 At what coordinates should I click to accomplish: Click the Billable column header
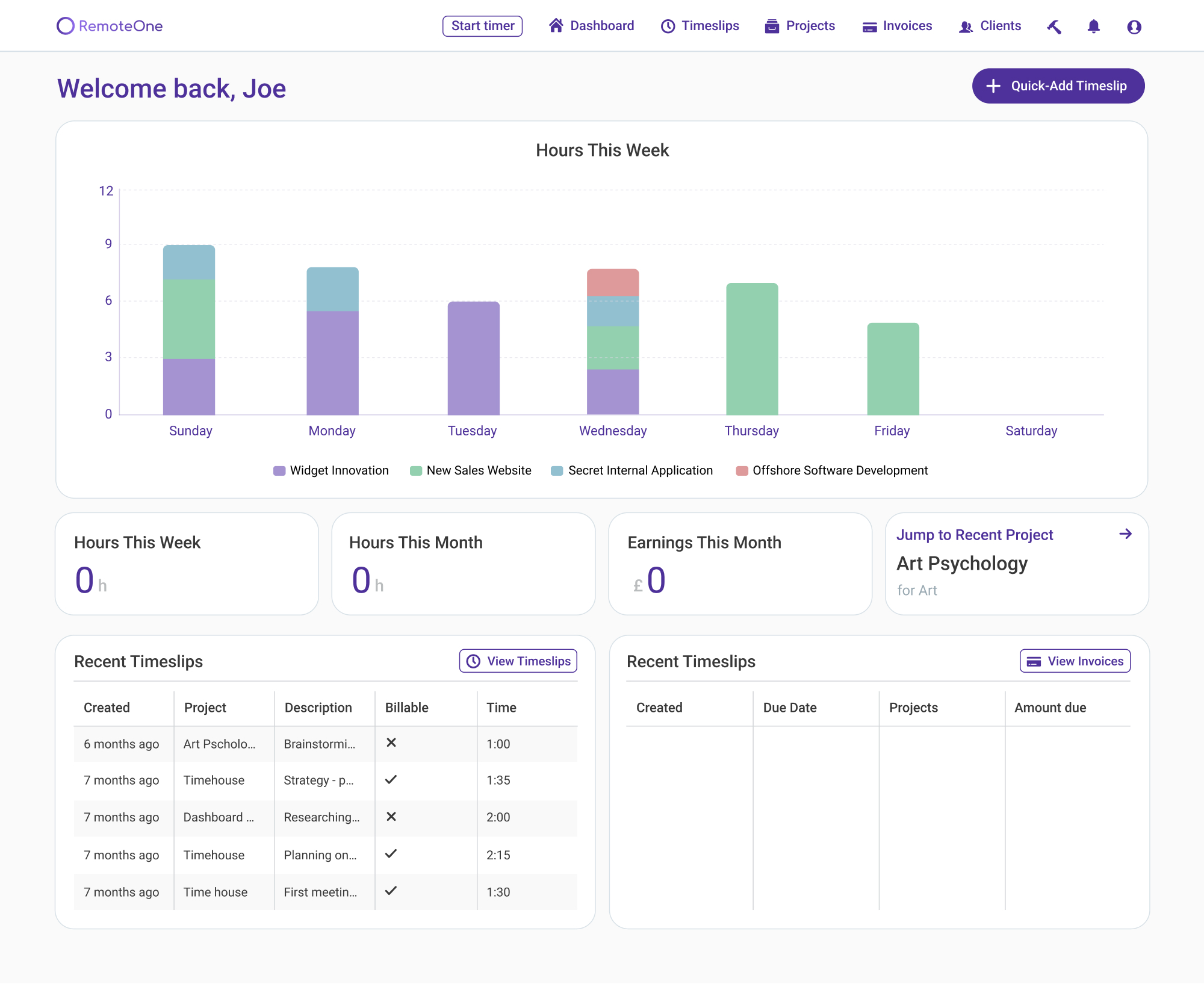pyautogui.click(x=407, y=708)
